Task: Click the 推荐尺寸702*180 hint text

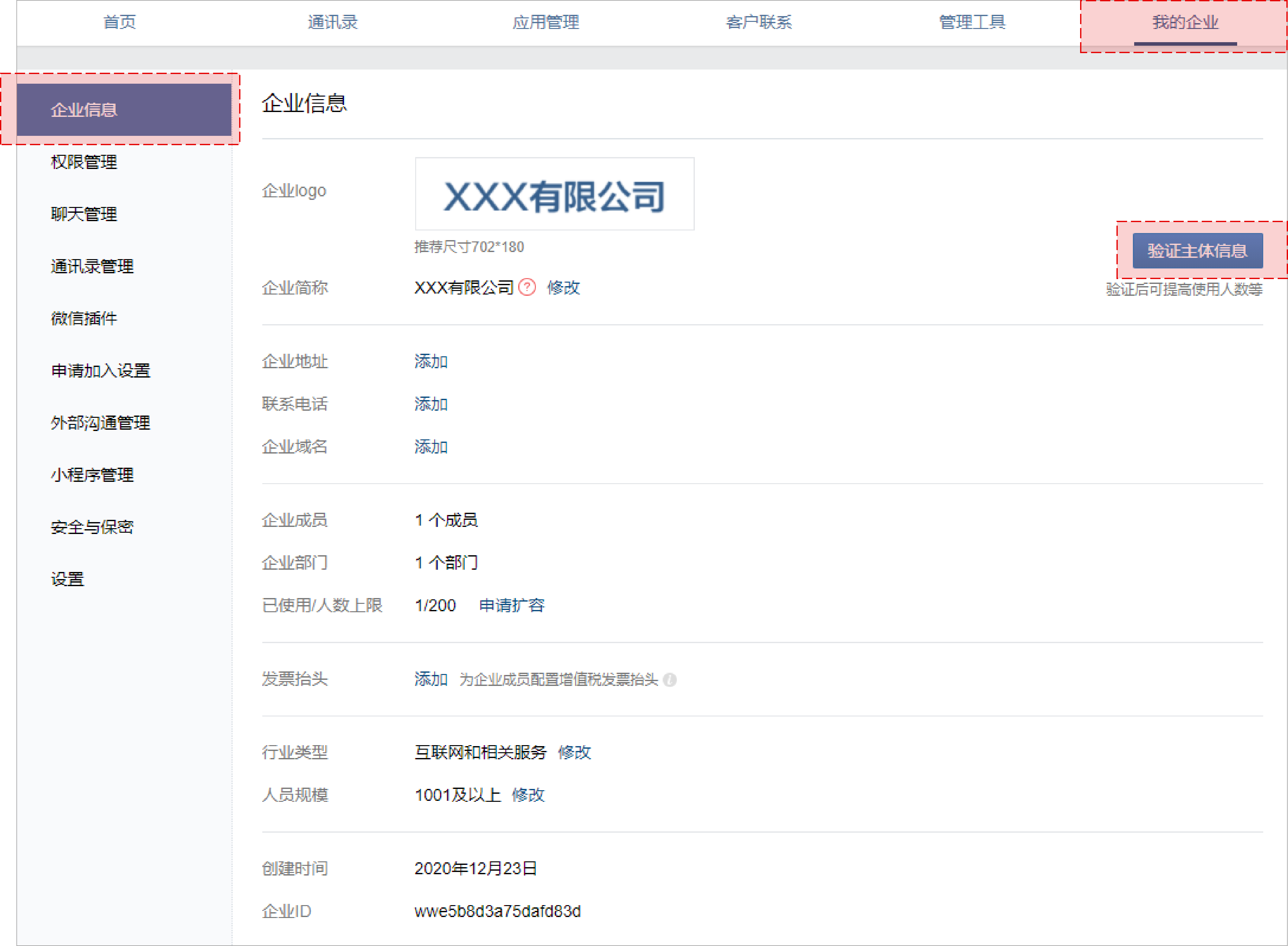Action: (x=470, y=247)
